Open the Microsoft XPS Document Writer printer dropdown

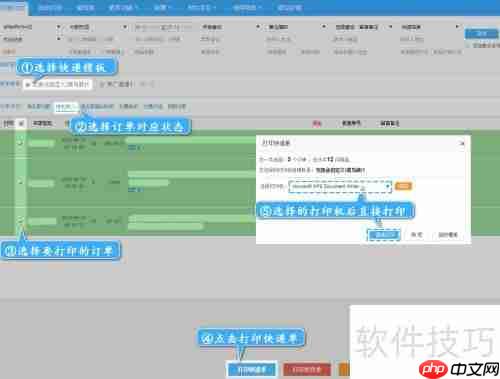(x=340, y=187)
